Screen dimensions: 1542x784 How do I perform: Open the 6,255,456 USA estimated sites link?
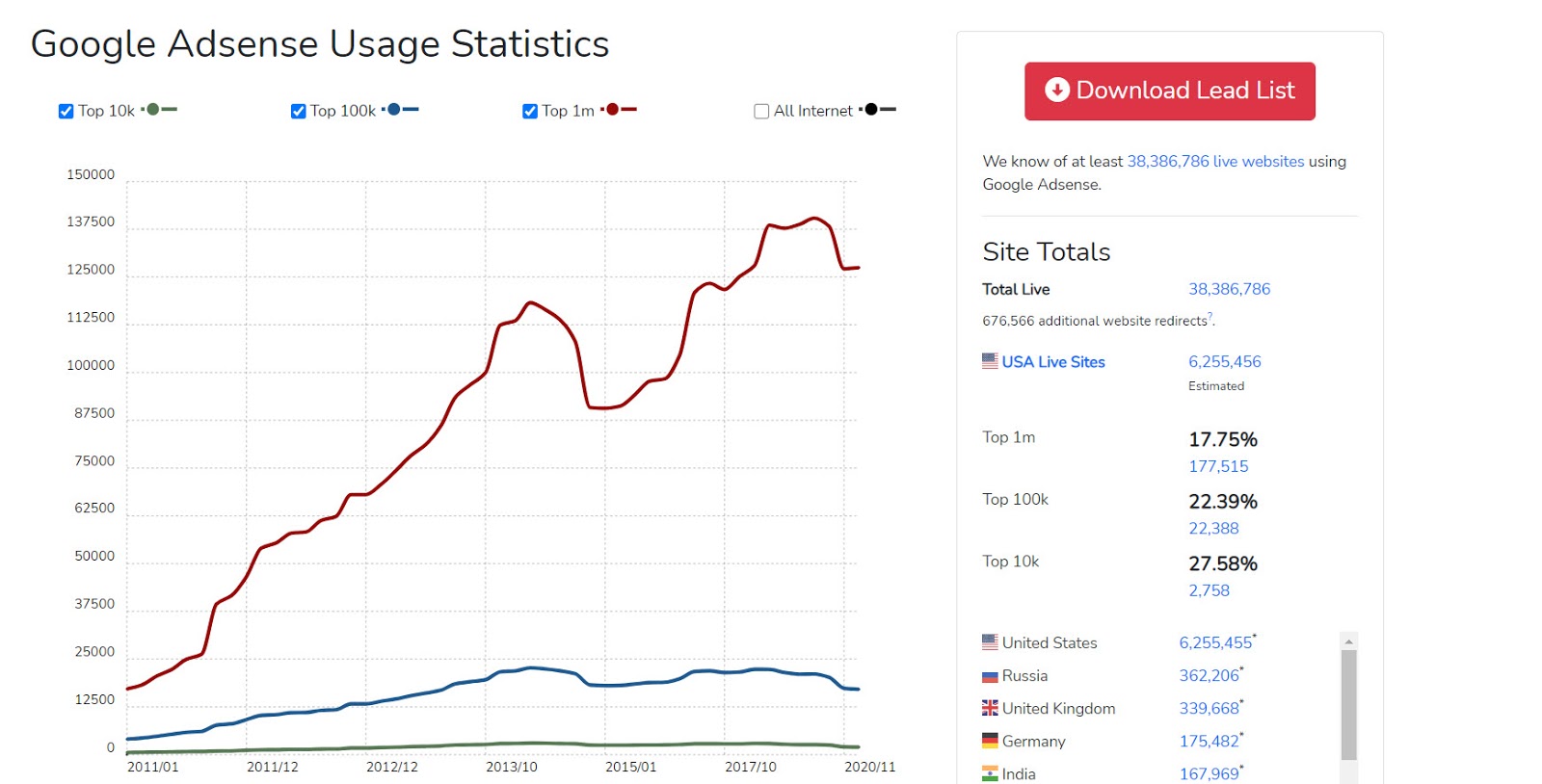tap(1224, 362)
